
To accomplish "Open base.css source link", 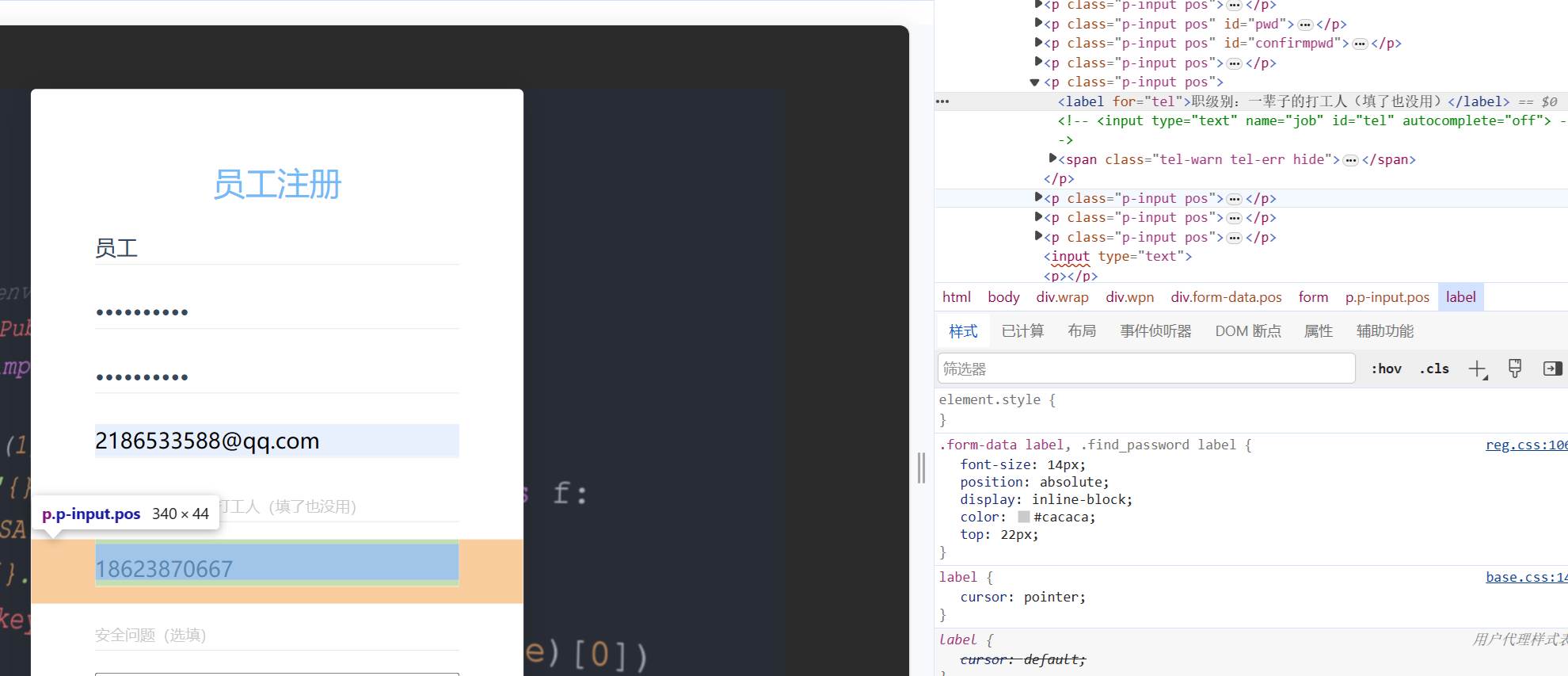I will (1526, 578).
